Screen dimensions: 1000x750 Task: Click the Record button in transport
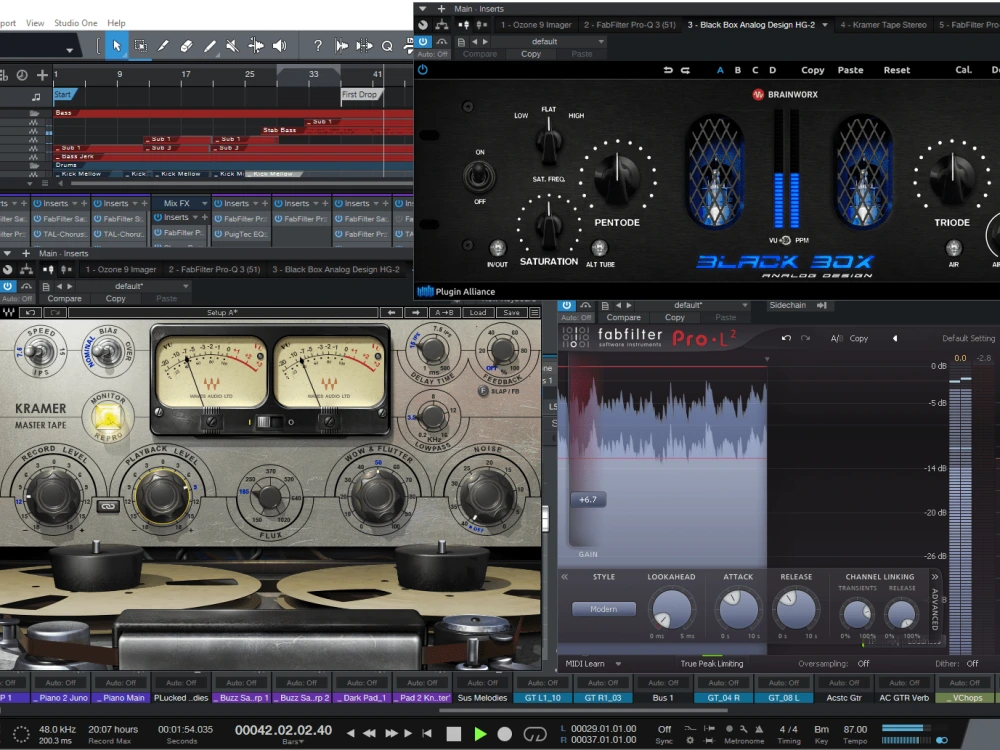tap(505, 734)
